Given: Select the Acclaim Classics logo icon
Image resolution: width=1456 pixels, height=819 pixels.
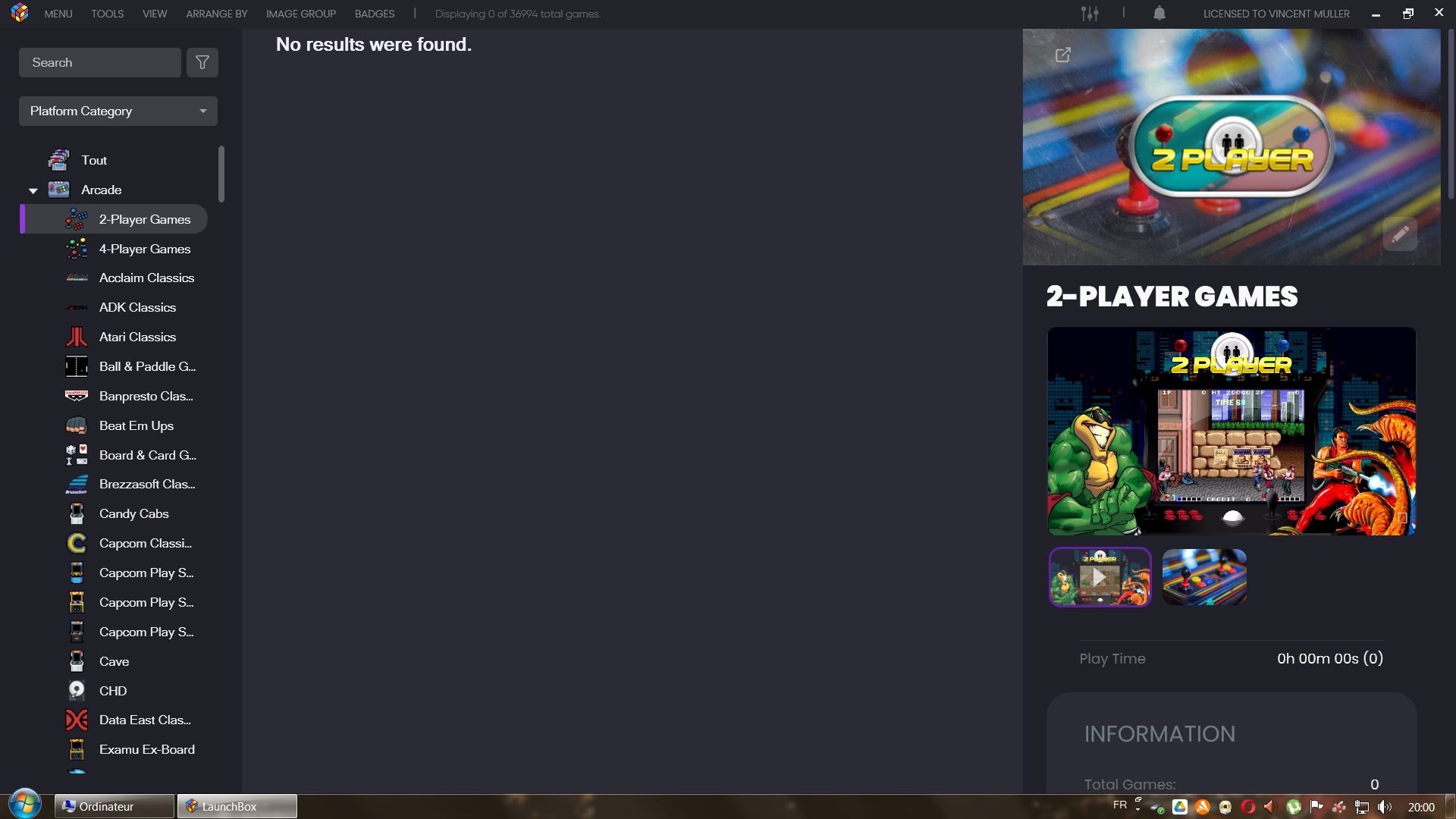Looking at the screenshot, I should pyautogui.click(x=77, y=278).
